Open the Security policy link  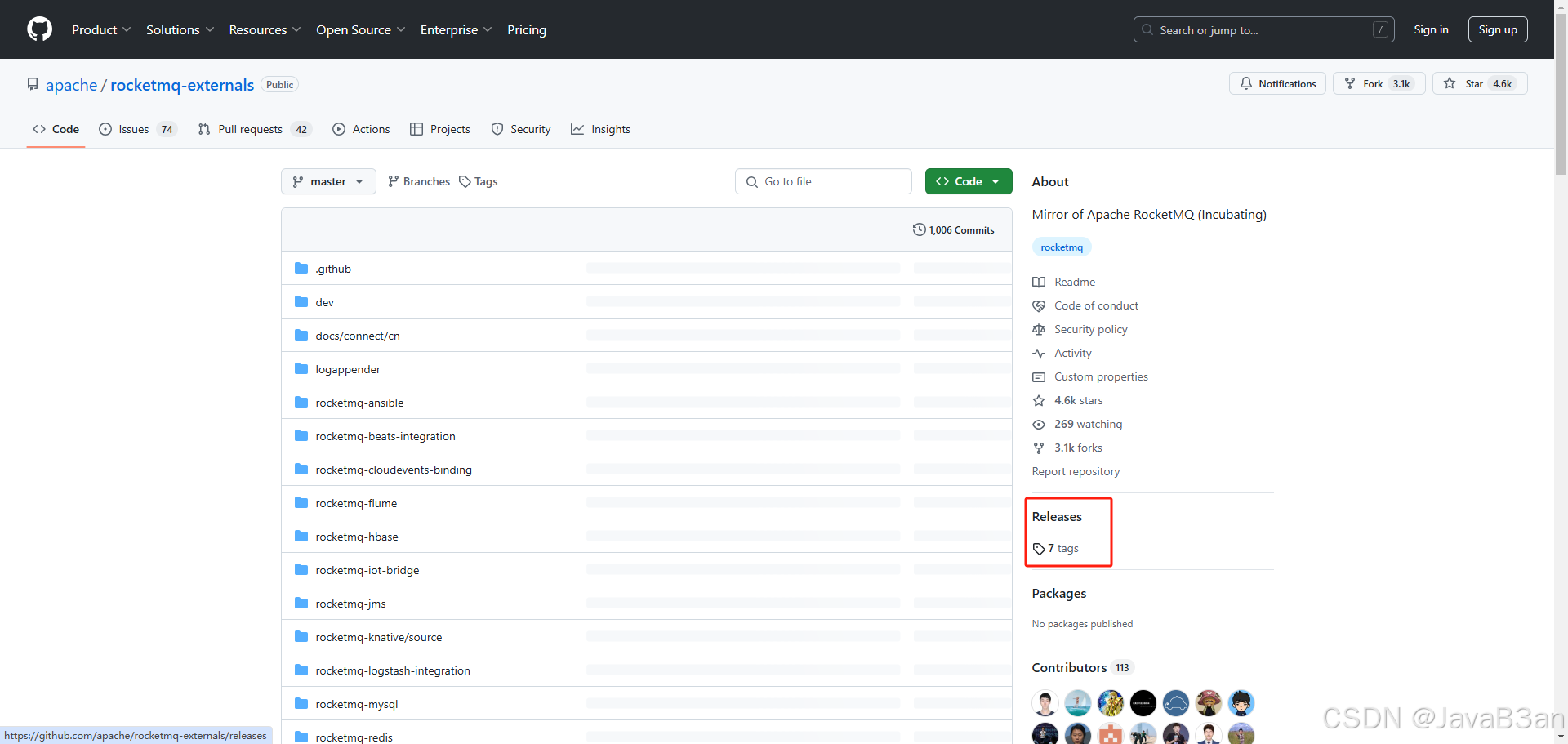click(x=1080, y=329)
